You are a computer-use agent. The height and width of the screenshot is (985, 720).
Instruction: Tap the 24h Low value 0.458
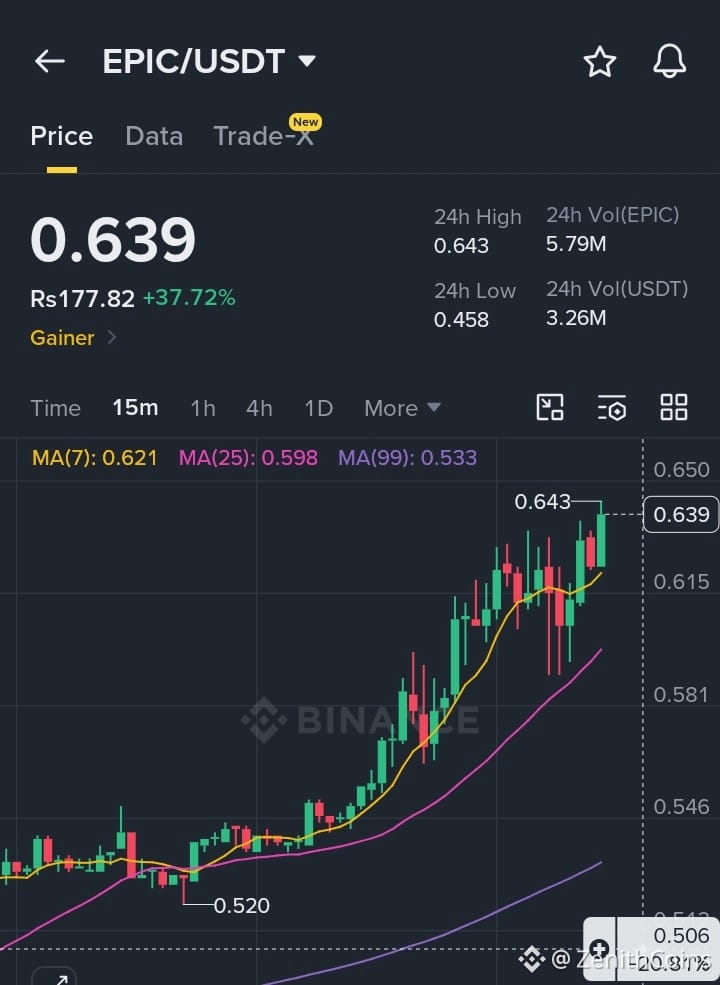461,320
